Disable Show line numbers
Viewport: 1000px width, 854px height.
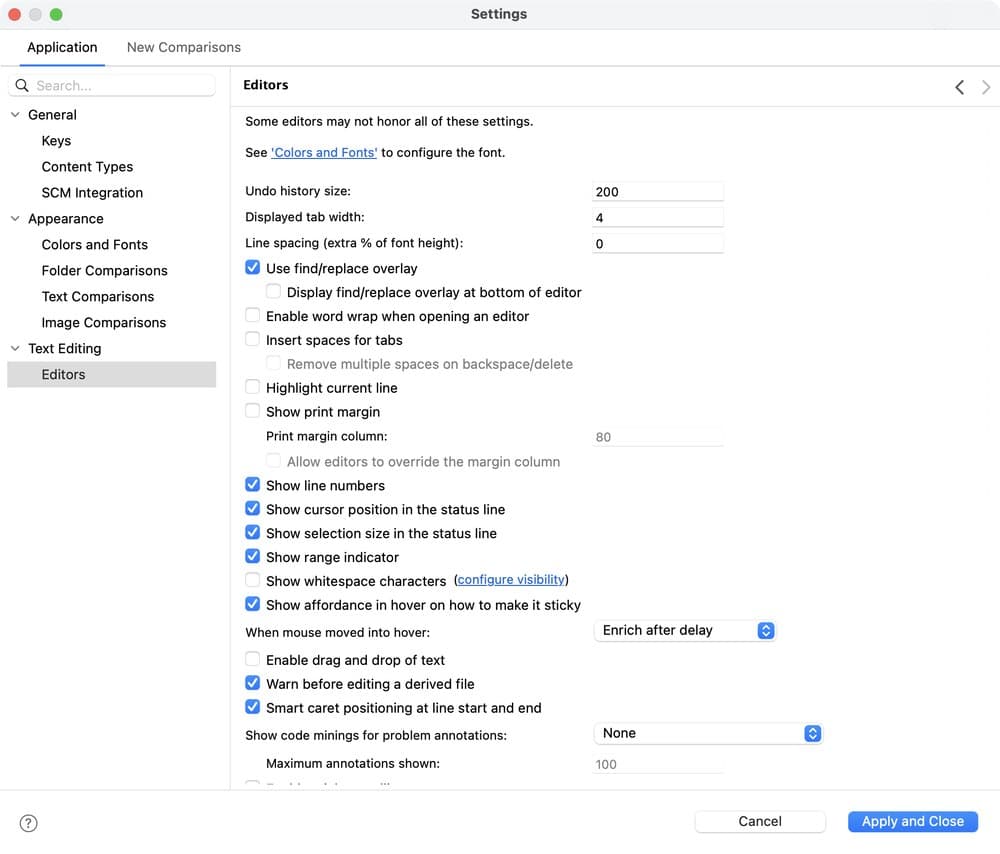click(x=253, y=485)
